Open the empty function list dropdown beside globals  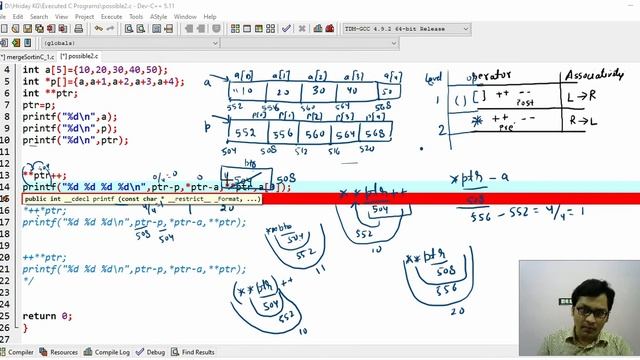coord(310,43)
